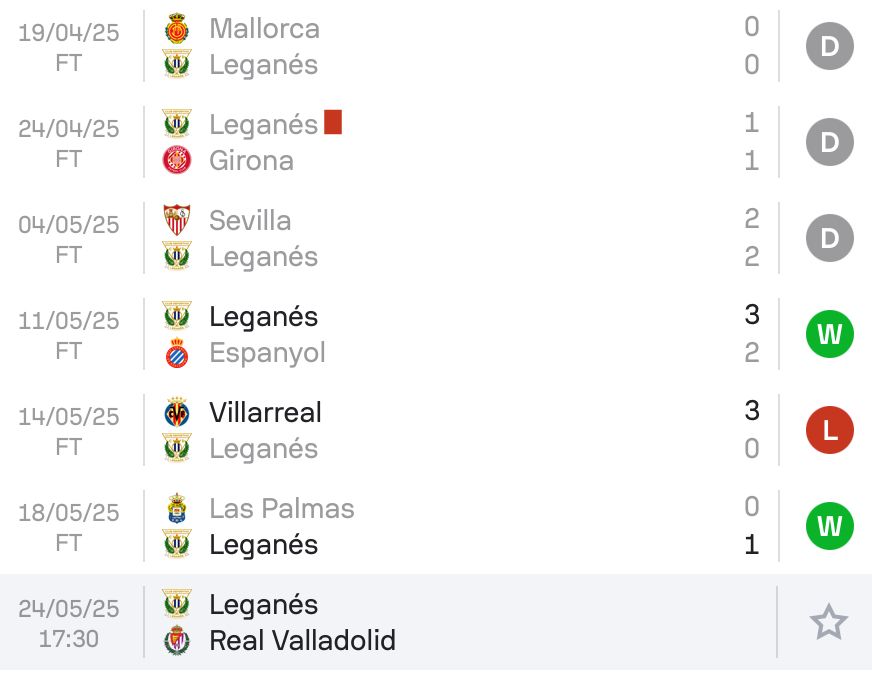Click Leganés red card indicator
Viewport: 872px width, 673px height.
tap(333, 122)
